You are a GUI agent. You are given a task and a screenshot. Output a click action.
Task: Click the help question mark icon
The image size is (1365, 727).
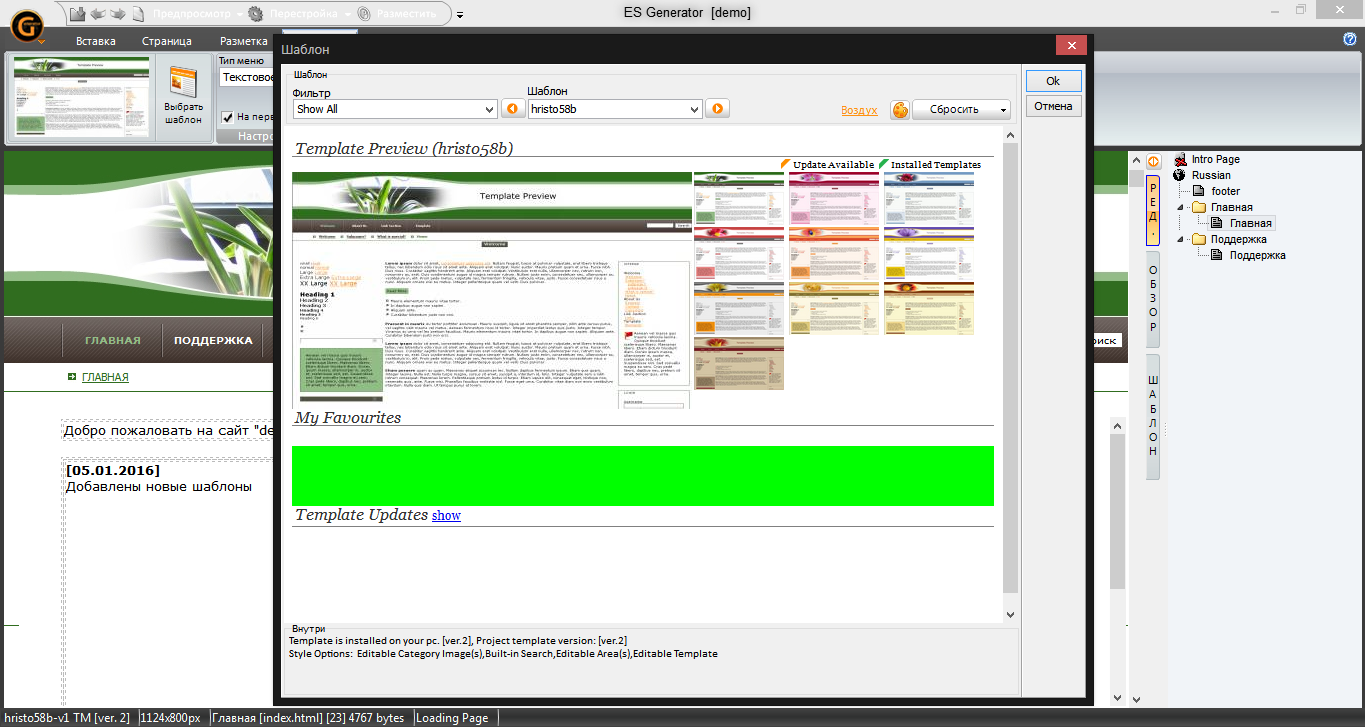[x=1349, y=39]
